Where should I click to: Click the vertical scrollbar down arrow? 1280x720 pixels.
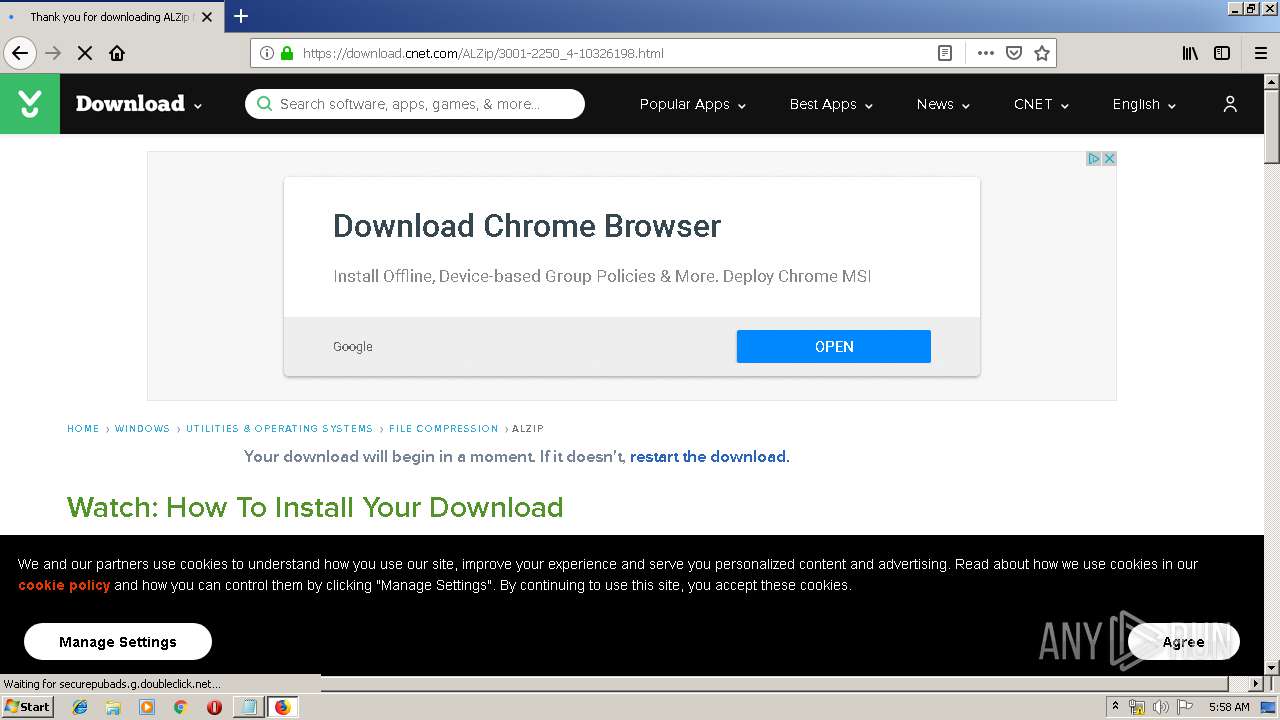(1272, 667)
